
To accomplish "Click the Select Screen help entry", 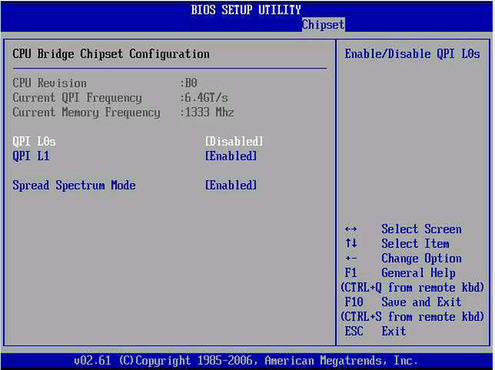I will 421,229.
